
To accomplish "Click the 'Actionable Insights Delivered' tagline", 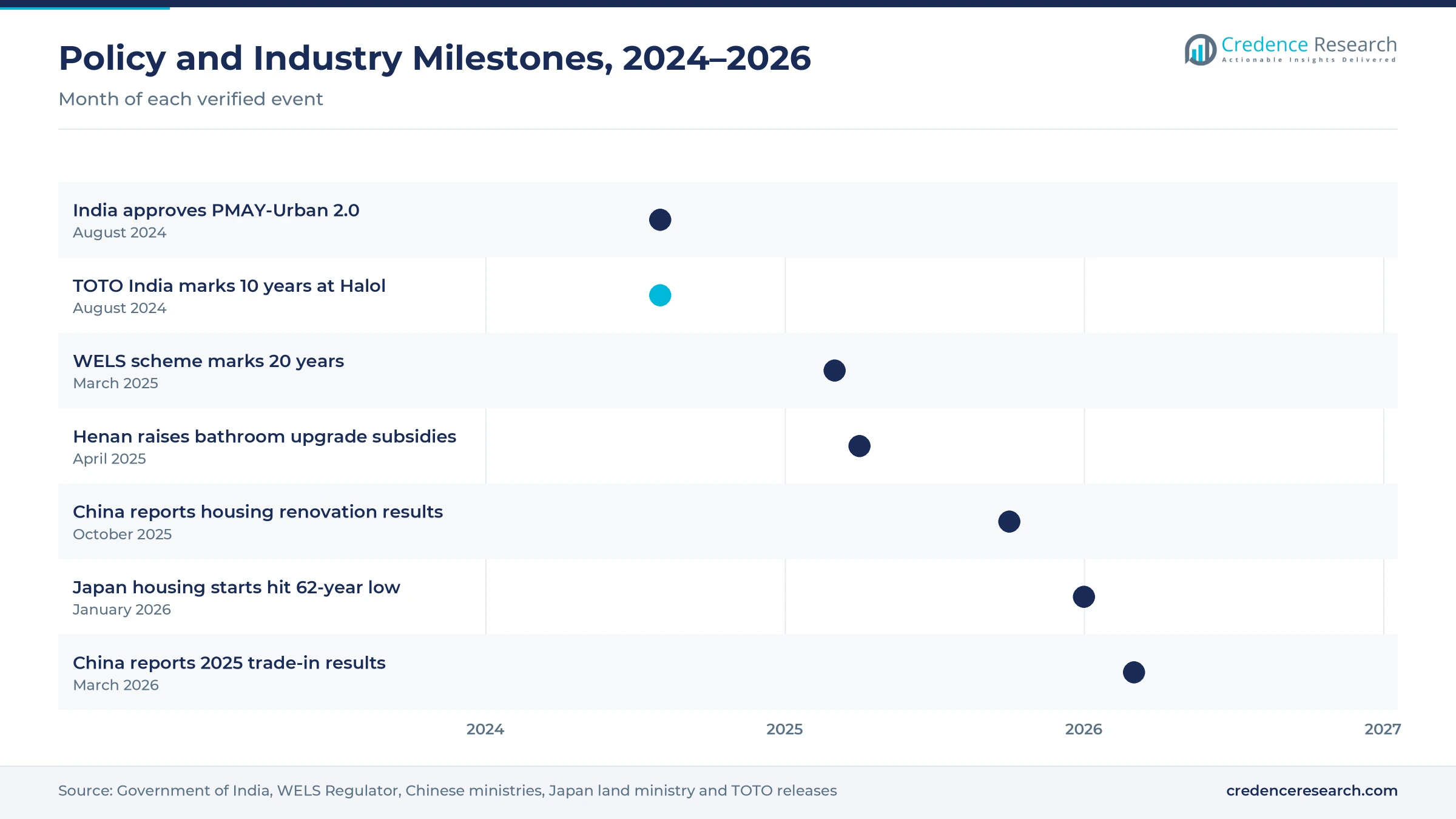I will [1309, 60].
